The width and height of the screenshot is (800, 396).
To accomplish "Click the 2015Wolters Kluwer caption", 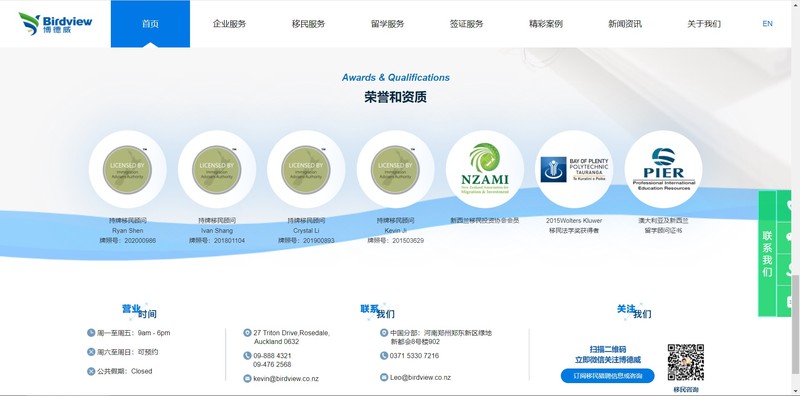I will click(574, 220).
